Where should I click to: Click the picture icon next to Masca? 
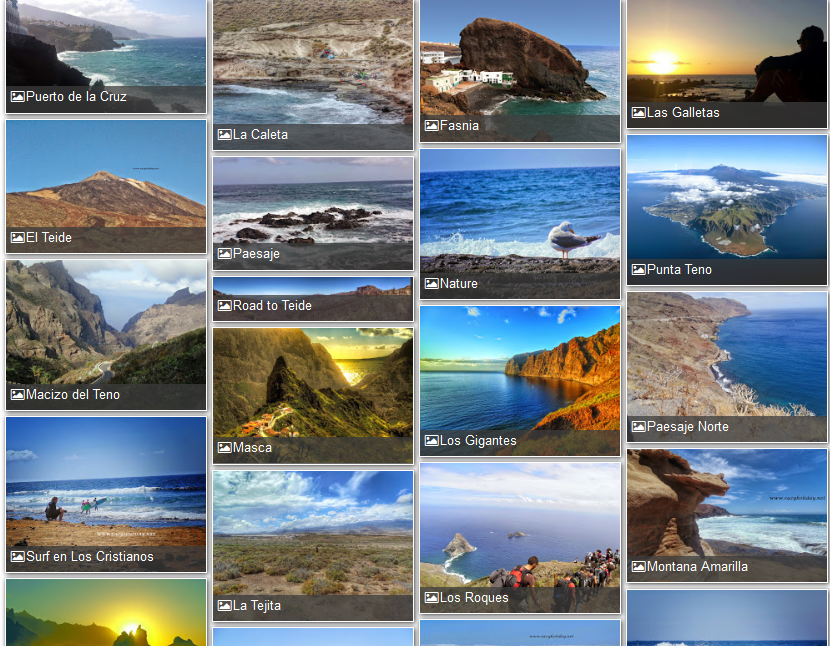coord(224,448)
